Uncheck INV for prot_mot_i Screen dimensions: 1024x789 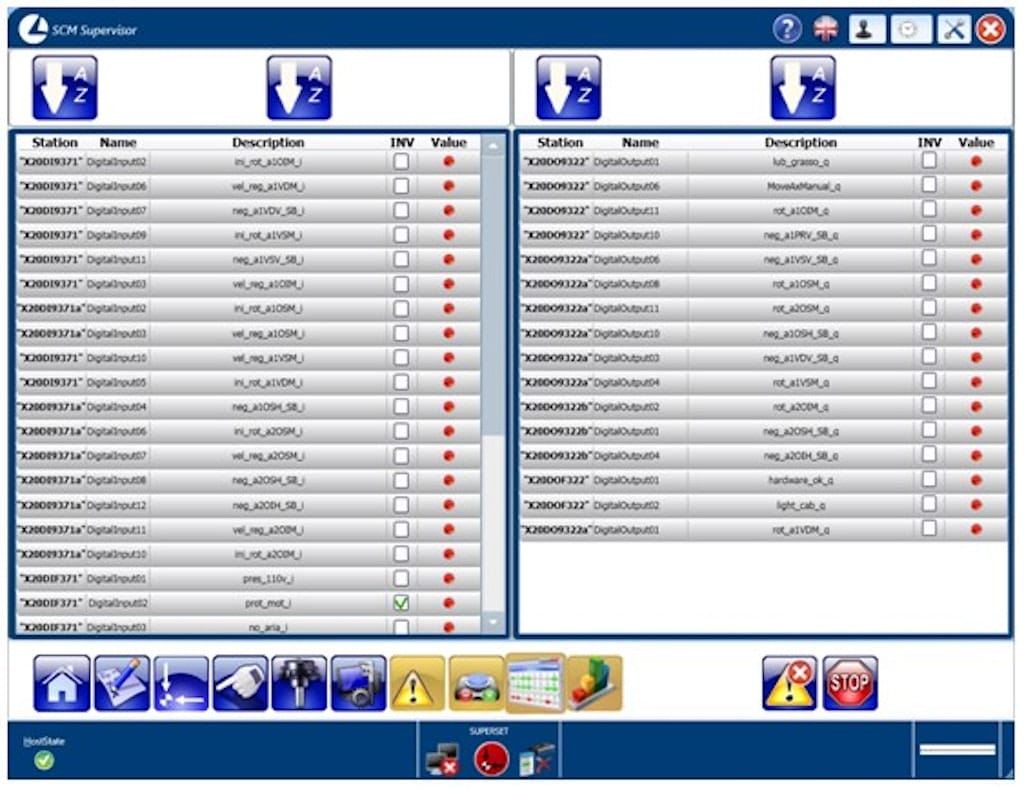401,603
